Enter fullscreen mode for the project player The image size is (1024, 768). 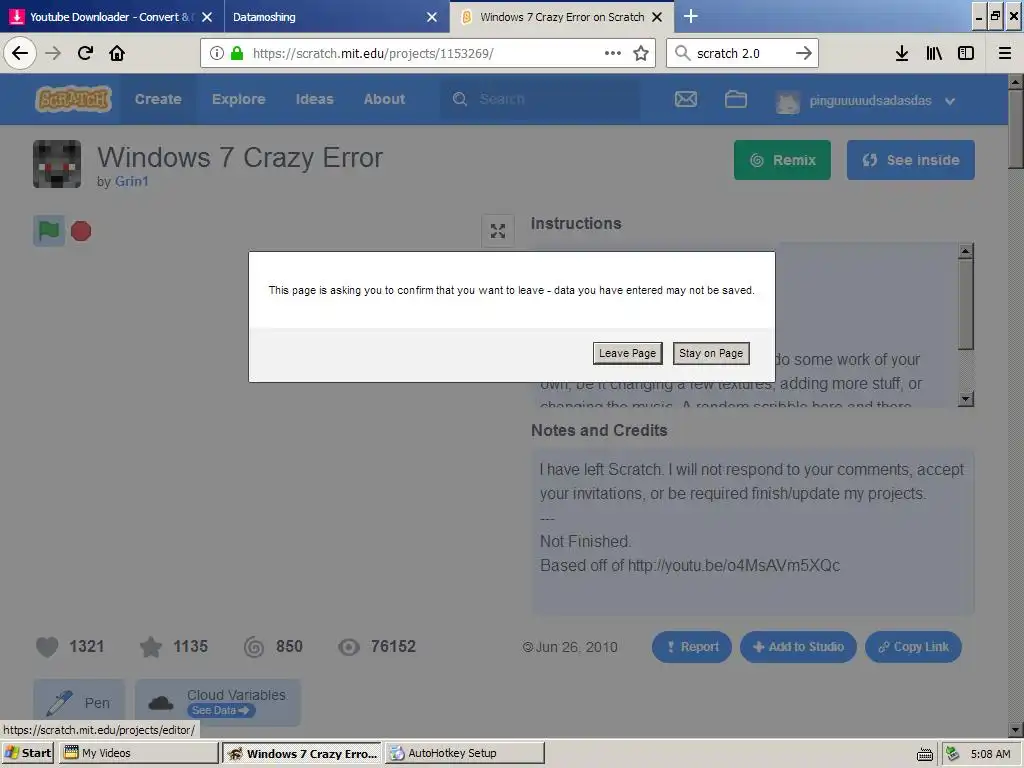498,231
